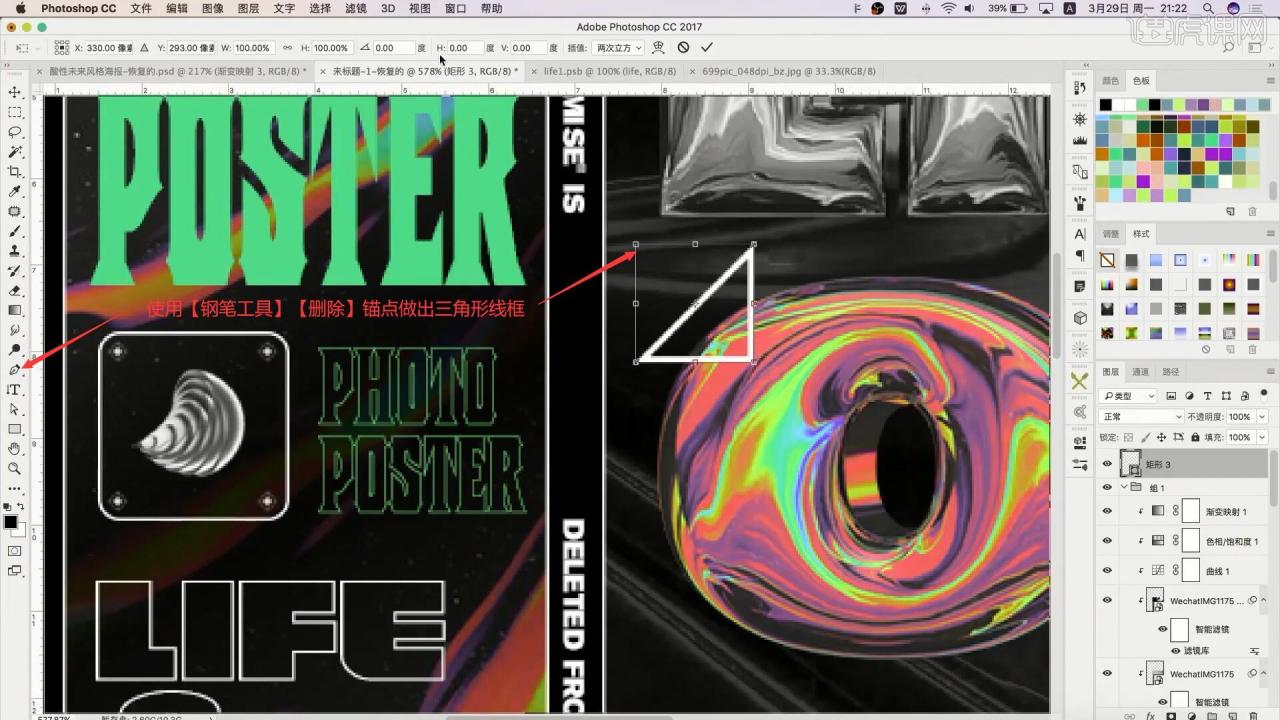
Task: Open the 图层 menu
Action: 249,8
